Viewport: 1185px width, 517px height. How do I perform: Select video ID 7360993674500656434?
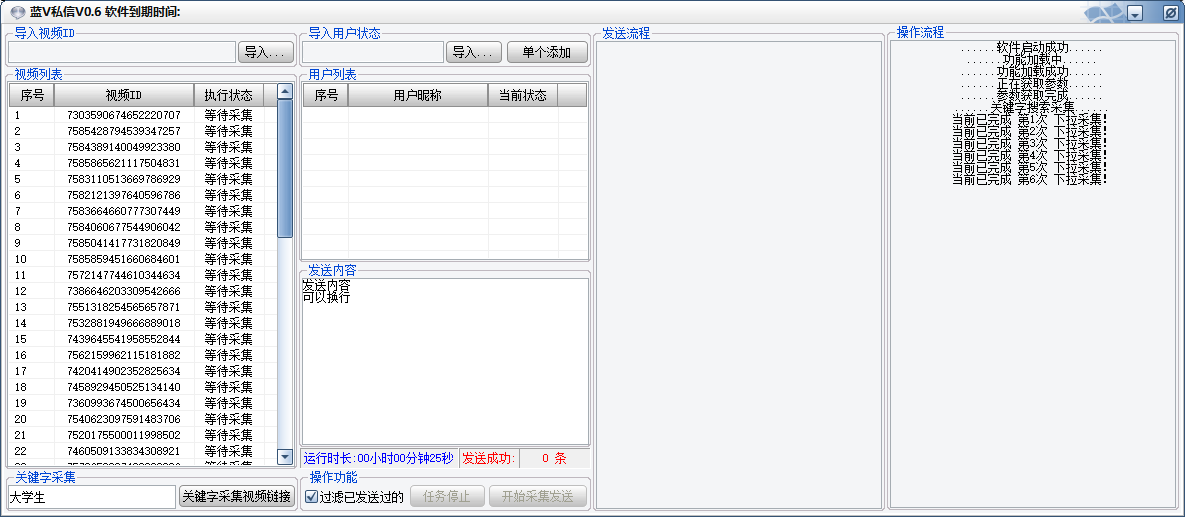(124, 403)
